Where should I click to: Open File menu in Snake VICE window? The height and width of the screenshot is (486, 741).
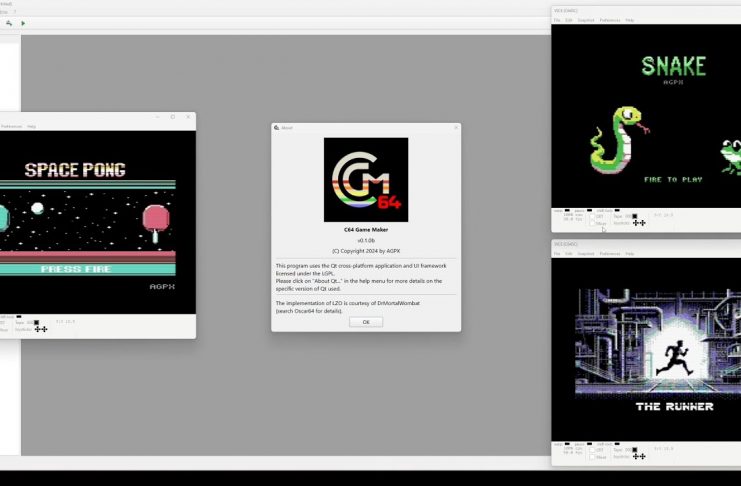coord(557,20)
